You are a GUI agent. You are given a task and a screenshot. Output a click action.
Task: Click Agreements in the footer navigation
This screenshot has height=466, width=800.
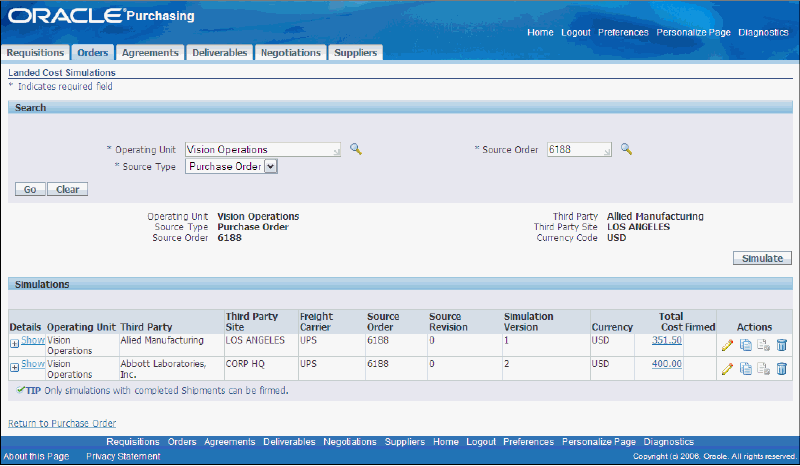[230, 442]
